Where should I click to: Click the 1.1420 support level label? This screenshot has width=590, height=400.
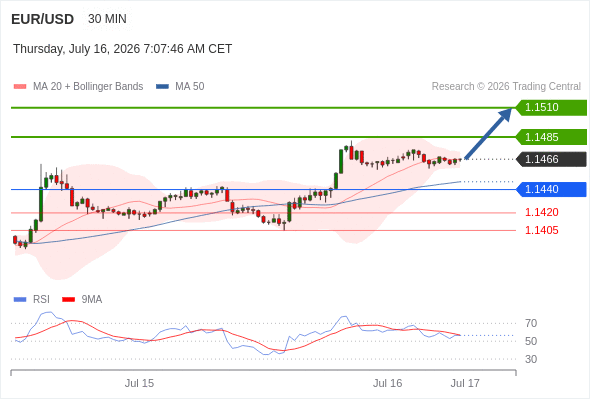click(541, 212)
